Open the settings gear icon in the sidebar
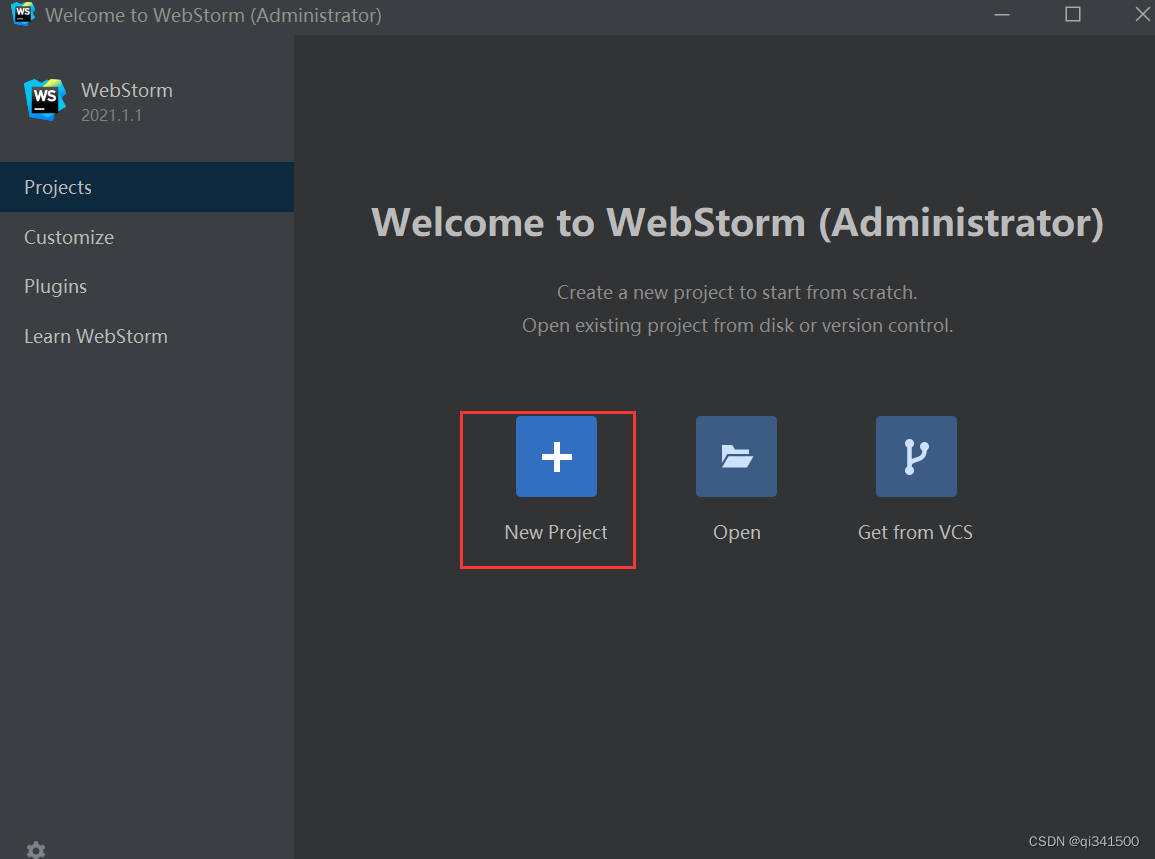Image resolution: width=1155 pixels, height=859 pixels. (x=35, y=850)
